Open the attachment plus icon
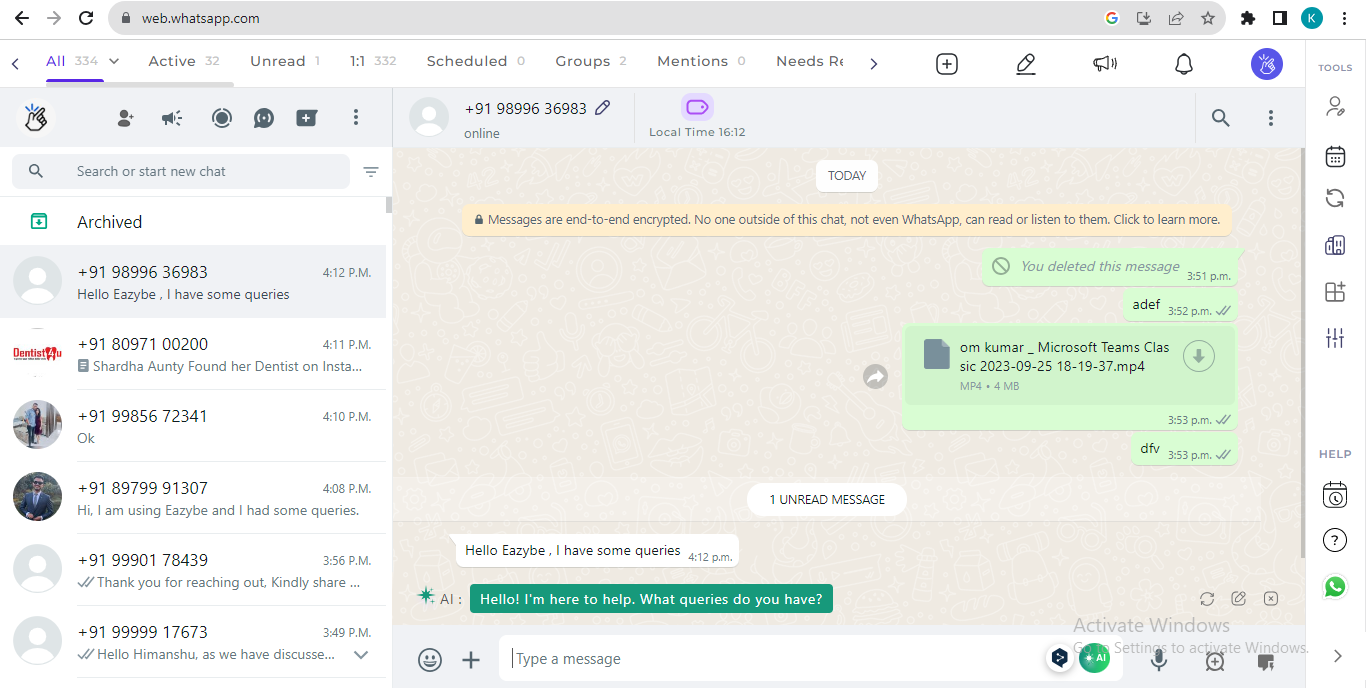Image resolution: width=1366 pixels, height=688 pixels. [471, 658]
